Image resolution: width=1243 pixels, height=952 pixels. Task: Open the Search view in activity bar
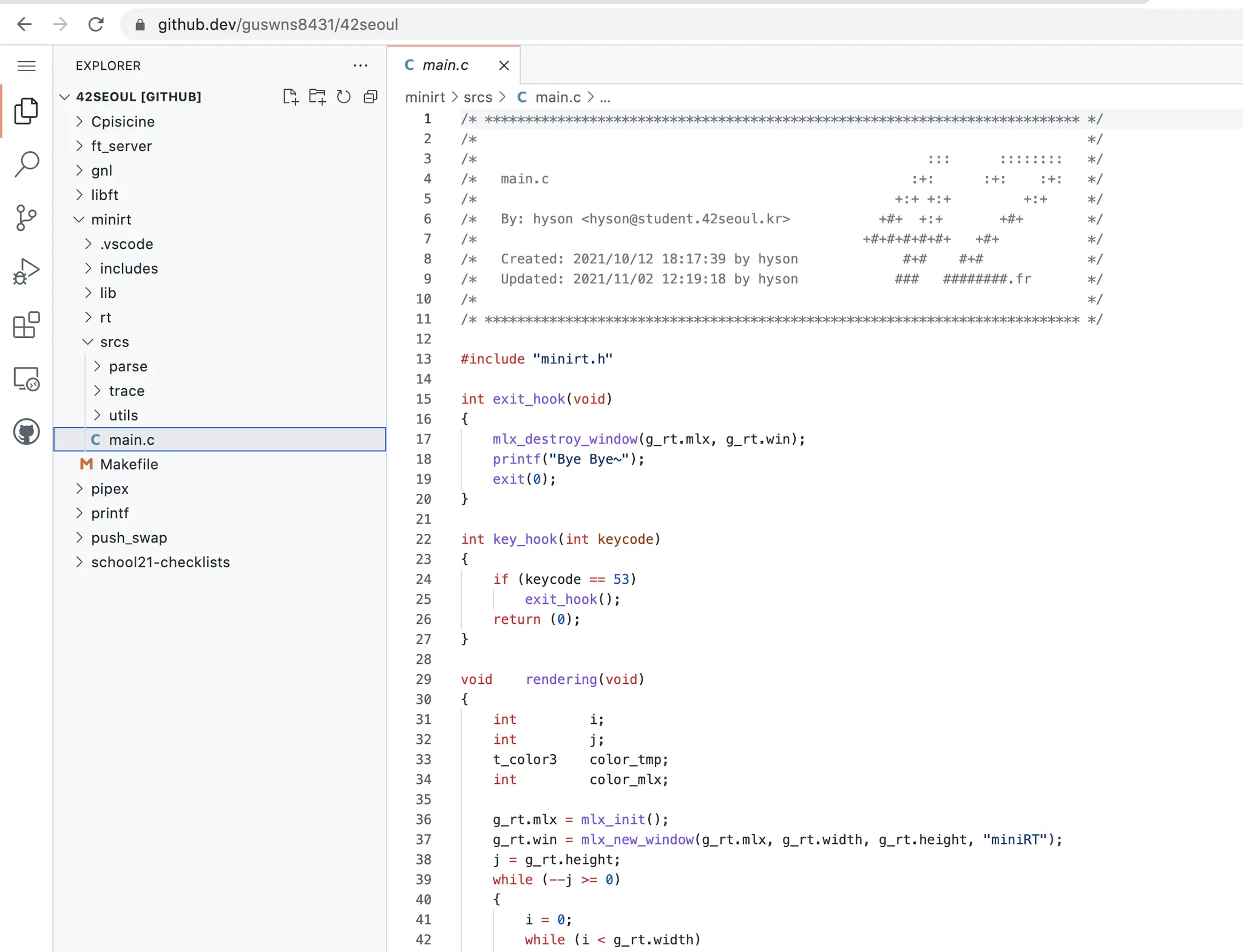[x=27, y=164]
